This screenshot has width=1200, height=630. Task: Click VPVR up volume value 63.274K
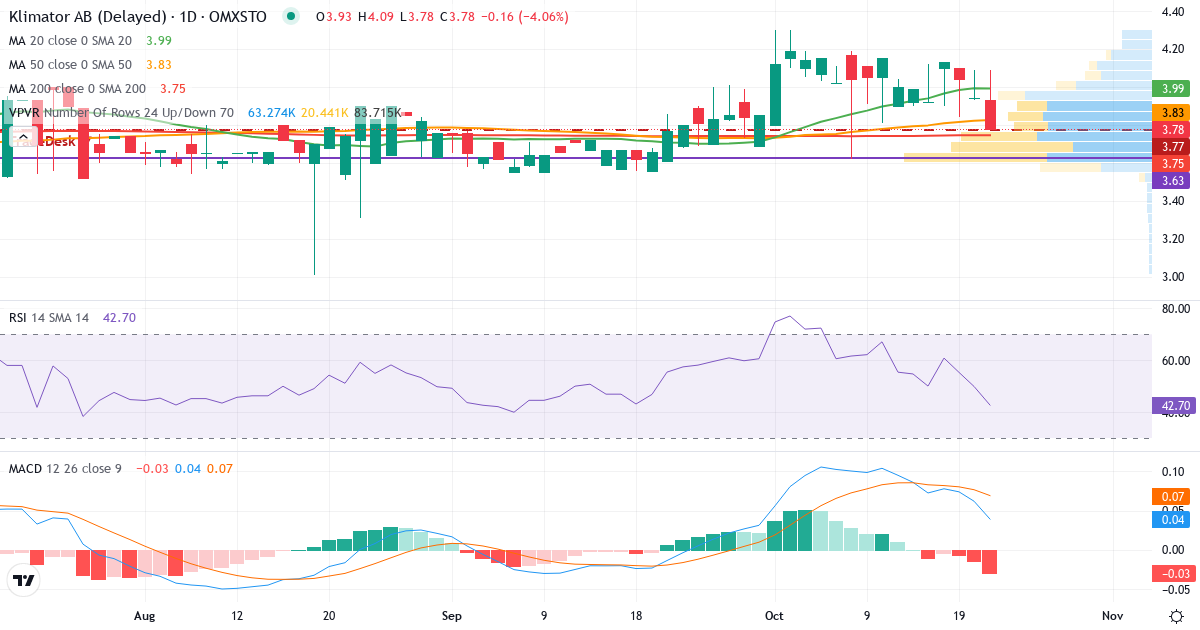pos(271,113)
